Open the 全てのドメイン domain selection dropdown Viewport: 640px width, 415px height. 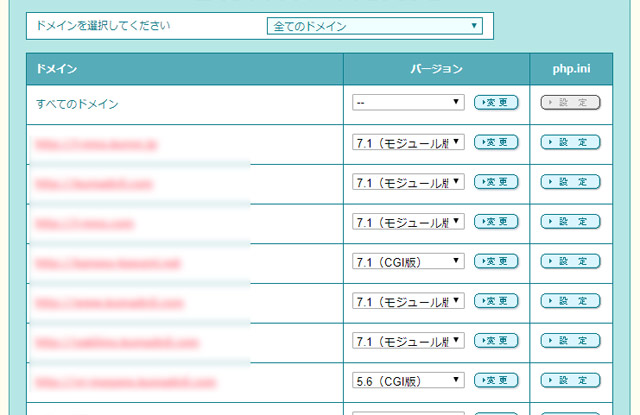[x=374, y=26]
